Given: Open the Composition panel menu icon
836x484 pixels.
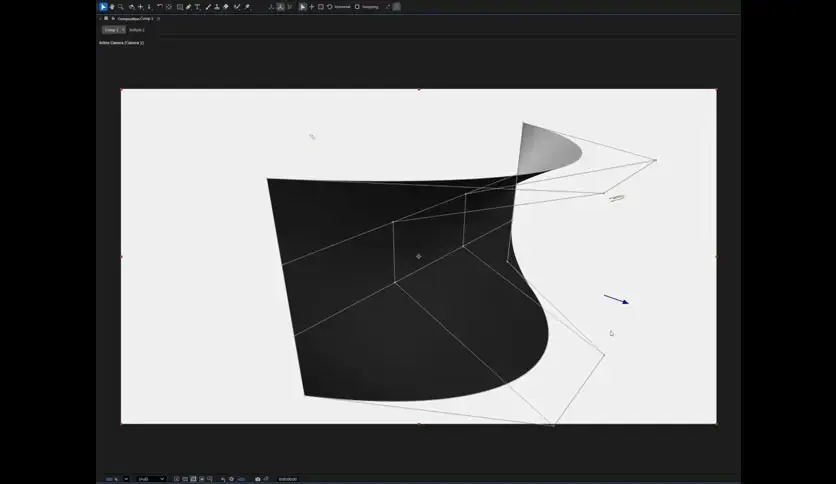Looking at the screenshot, I should (158, 19).
